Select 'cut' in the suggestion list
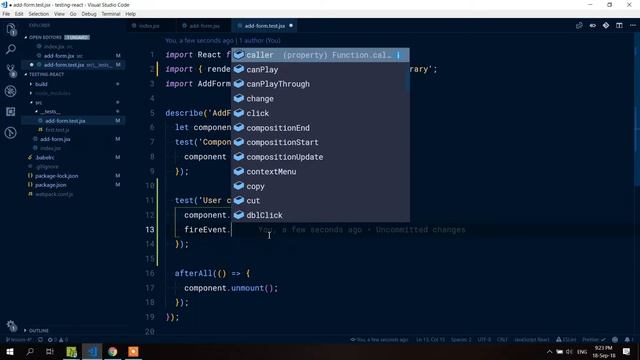 pos(320,200)
